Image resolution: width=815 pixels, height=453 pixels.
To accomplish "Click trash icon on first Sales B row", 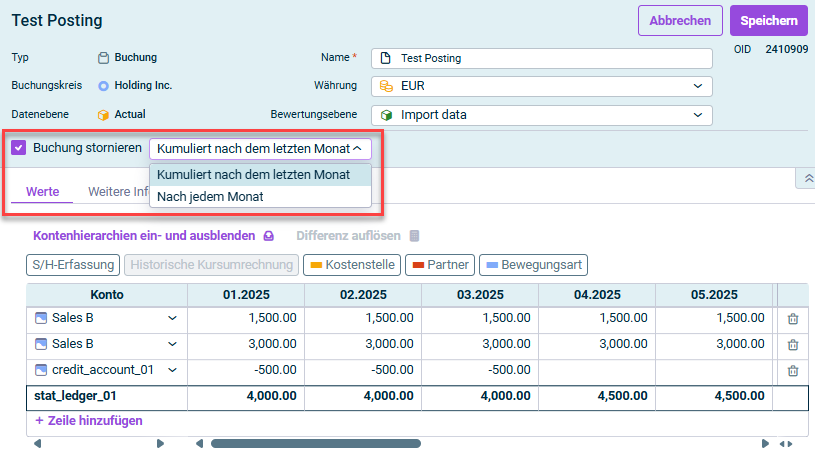I will coord(792,318).
